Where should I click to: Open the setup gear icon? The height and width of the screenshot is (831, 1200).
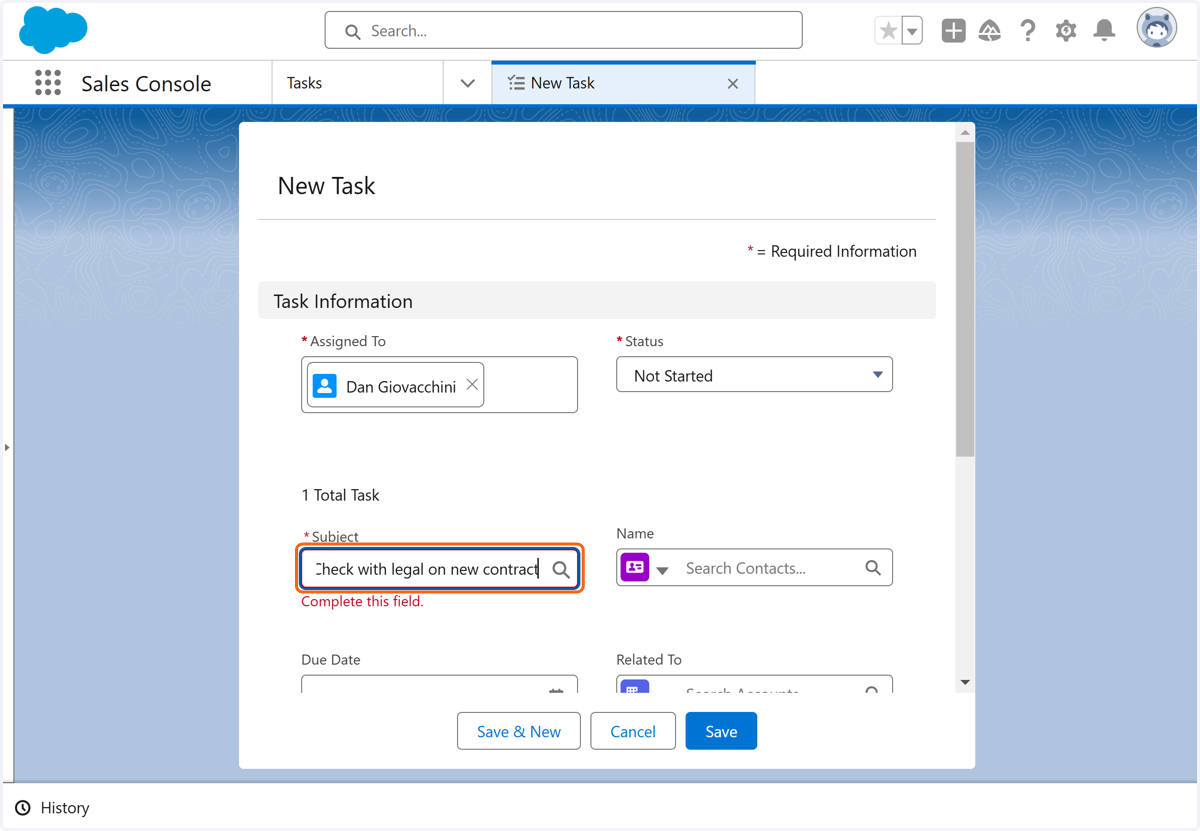pos(1066,31)
